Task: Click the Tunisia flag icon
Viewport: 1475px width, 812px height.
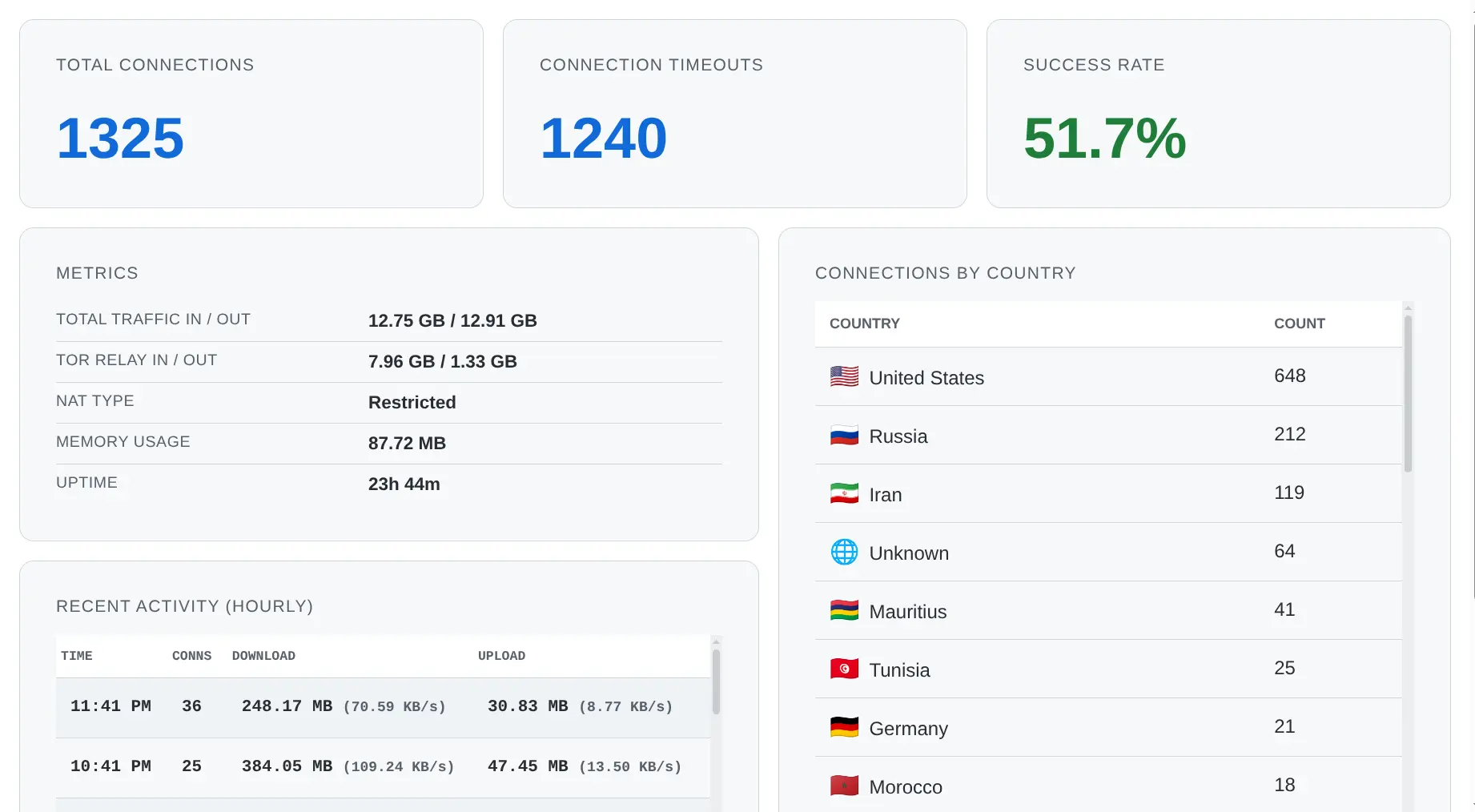Action: click(844, 669)
